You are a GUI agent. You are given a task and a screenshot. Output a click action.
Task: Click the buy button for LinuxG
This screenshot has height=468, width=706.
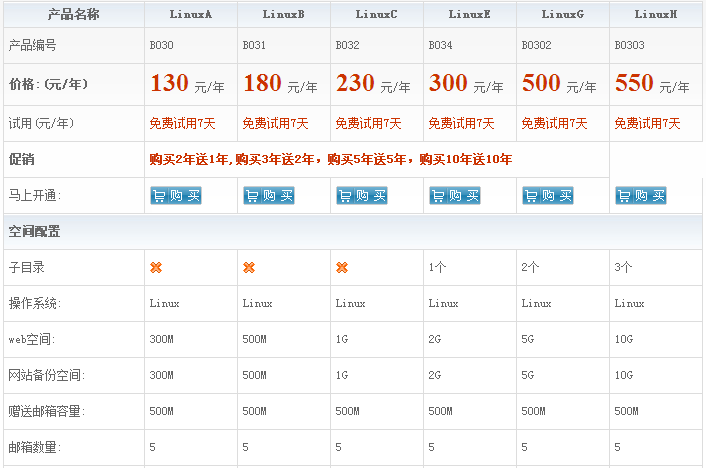coord(548,195)
